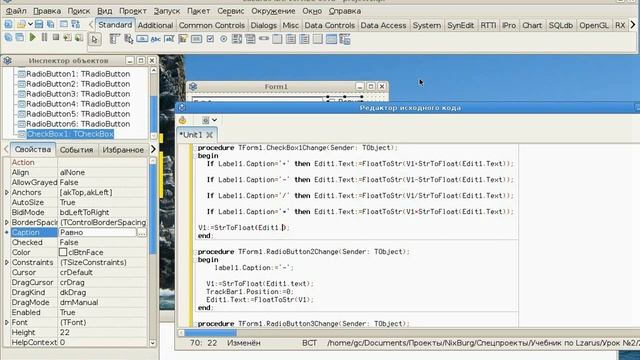Viewport: 640px width, 360px height.
Task: Click the Pause debugging icon
Action: (x=44, y=38)
